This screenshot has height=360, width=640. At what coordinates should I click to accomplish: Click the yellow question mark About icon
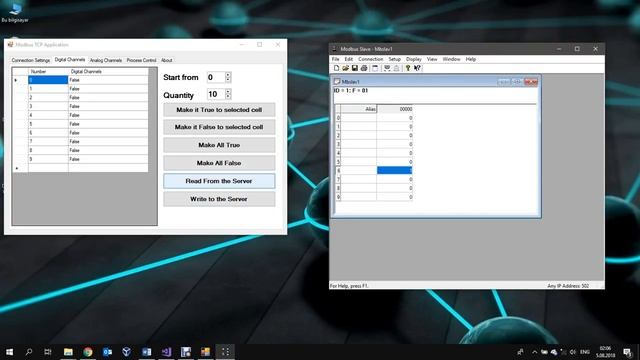click(x=407, y=68)
